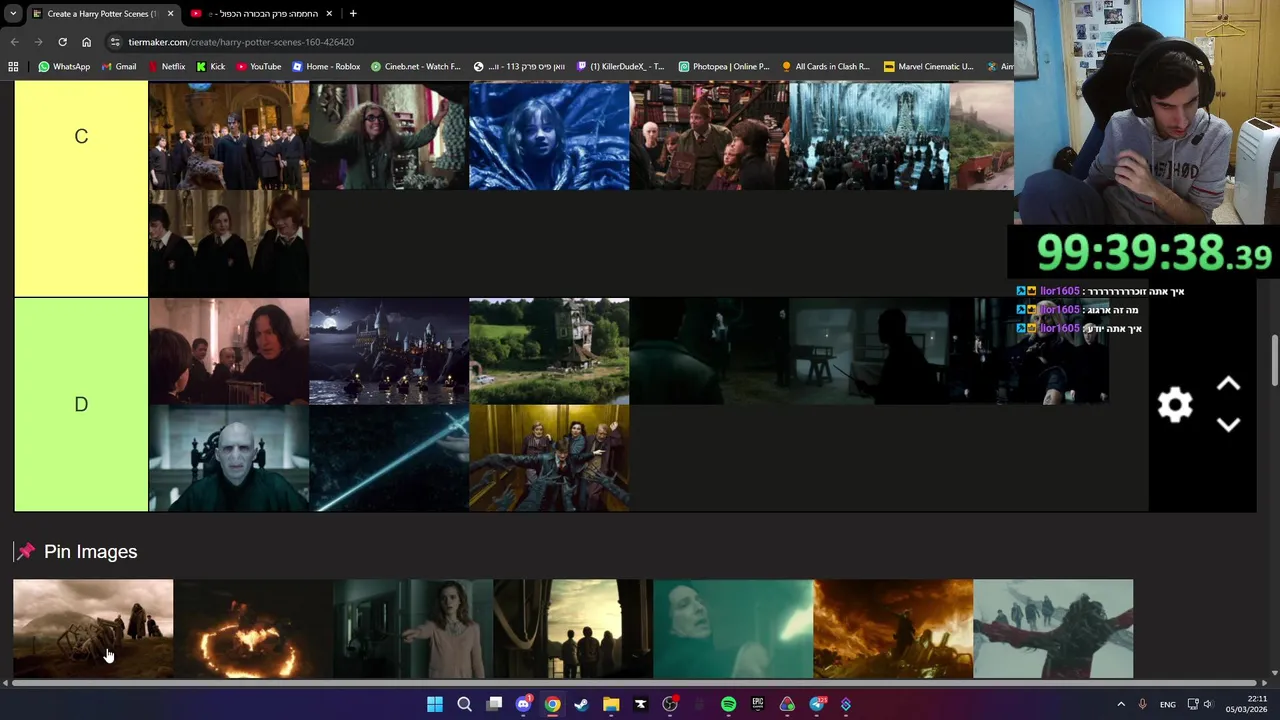Select the Burrow house image in D tier
This screenshot has height=720, width=1280.
(549, 351)
